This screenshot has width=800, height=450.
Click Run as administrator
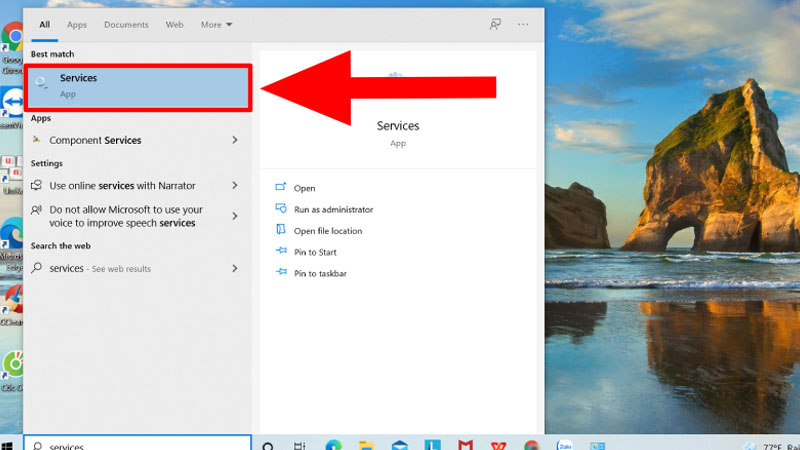333,209
